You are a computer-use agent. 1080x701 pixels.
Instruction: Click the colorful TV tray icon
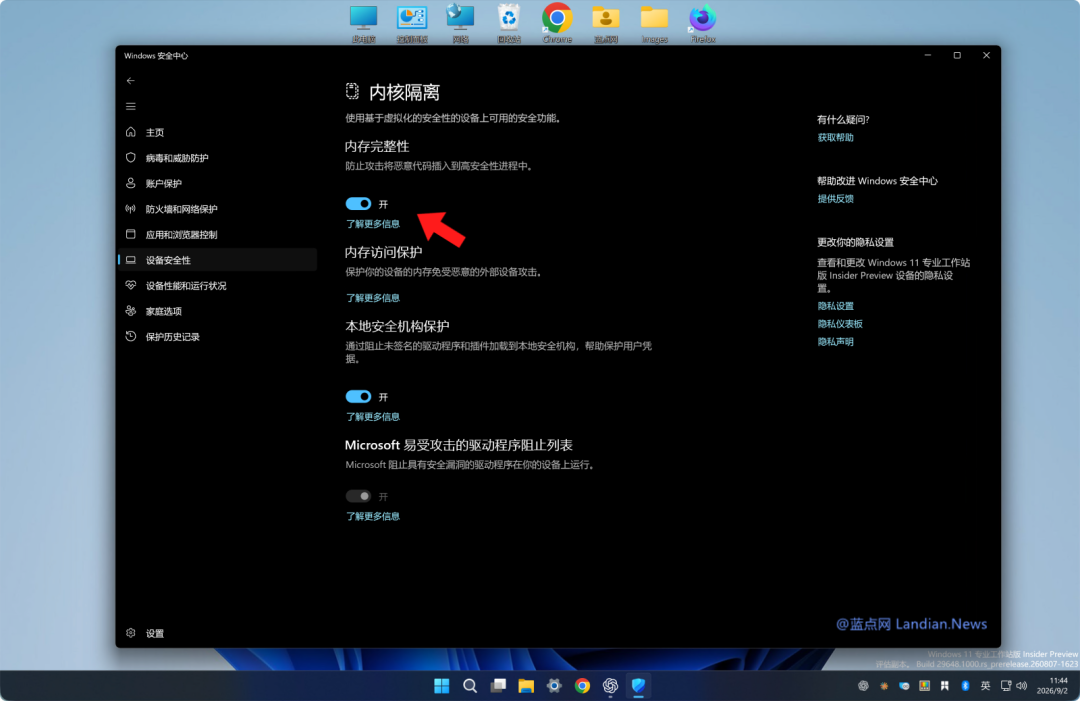[924, 686]
